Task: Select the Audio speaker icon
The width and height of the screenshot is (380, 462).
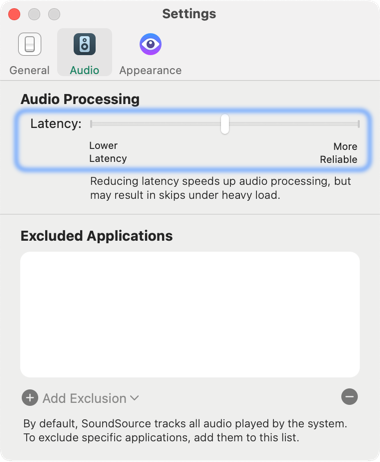Action: 85,44
